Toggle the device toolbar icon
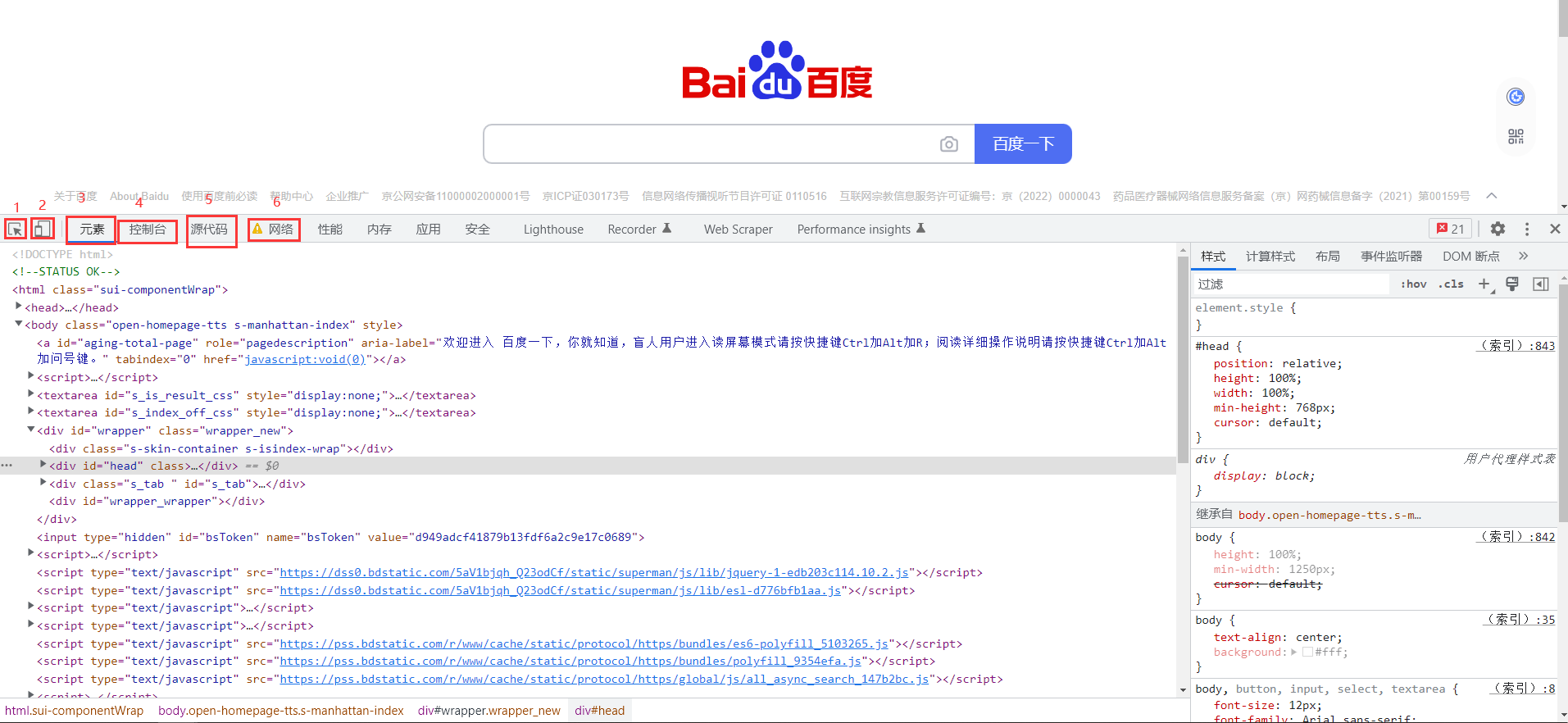The width and height of the screenshot is (1568, 723). (43, 229)
